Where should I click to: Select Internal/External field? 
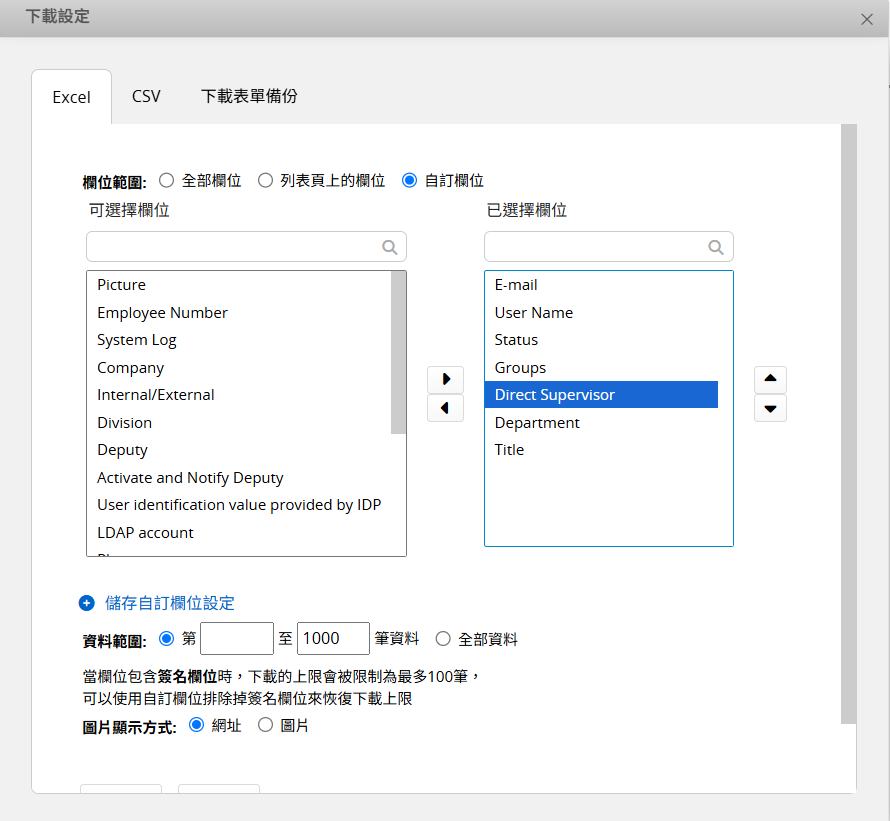pyautogui.click(x=239, y=395)
